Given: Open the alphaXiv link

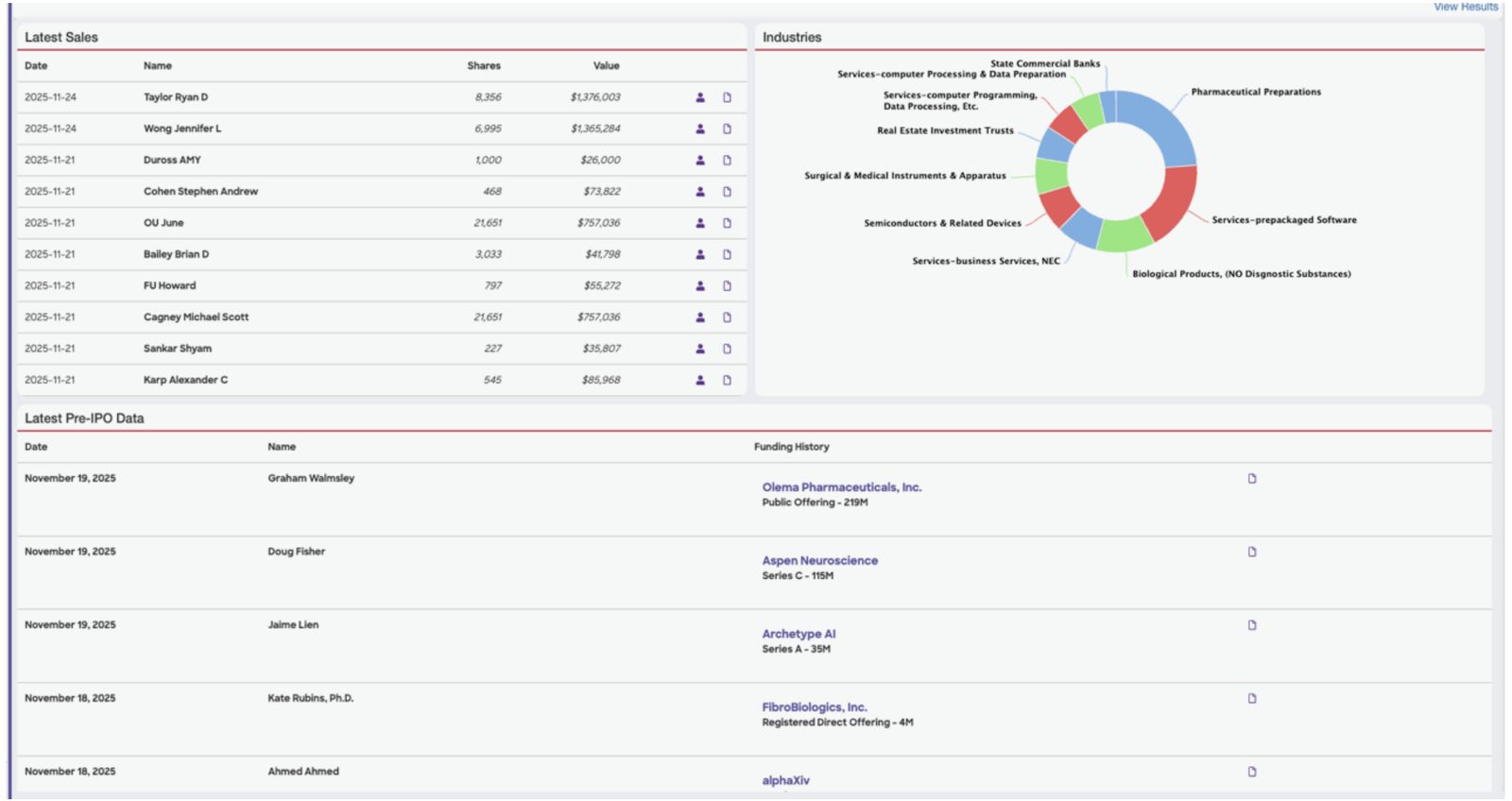Looking at the screenshot, I should click(785, 780).
